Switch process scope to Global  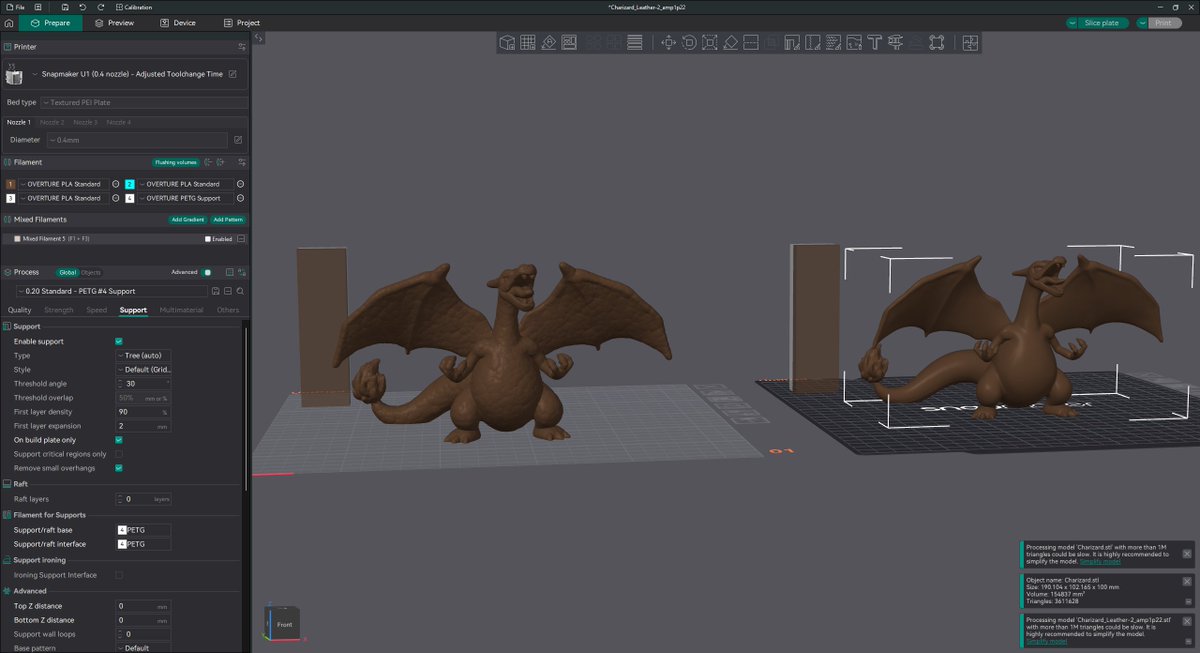67,272
